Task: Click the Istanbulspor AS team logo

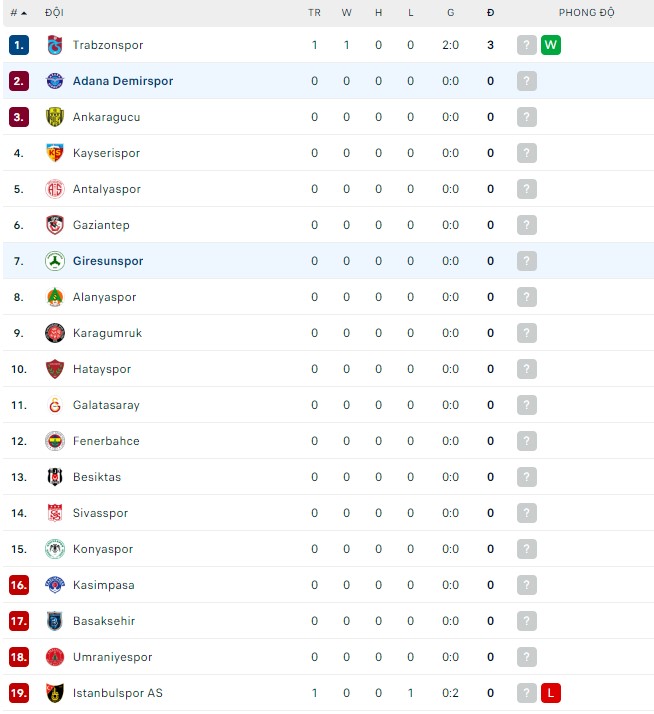Action: tap(54, 693)
